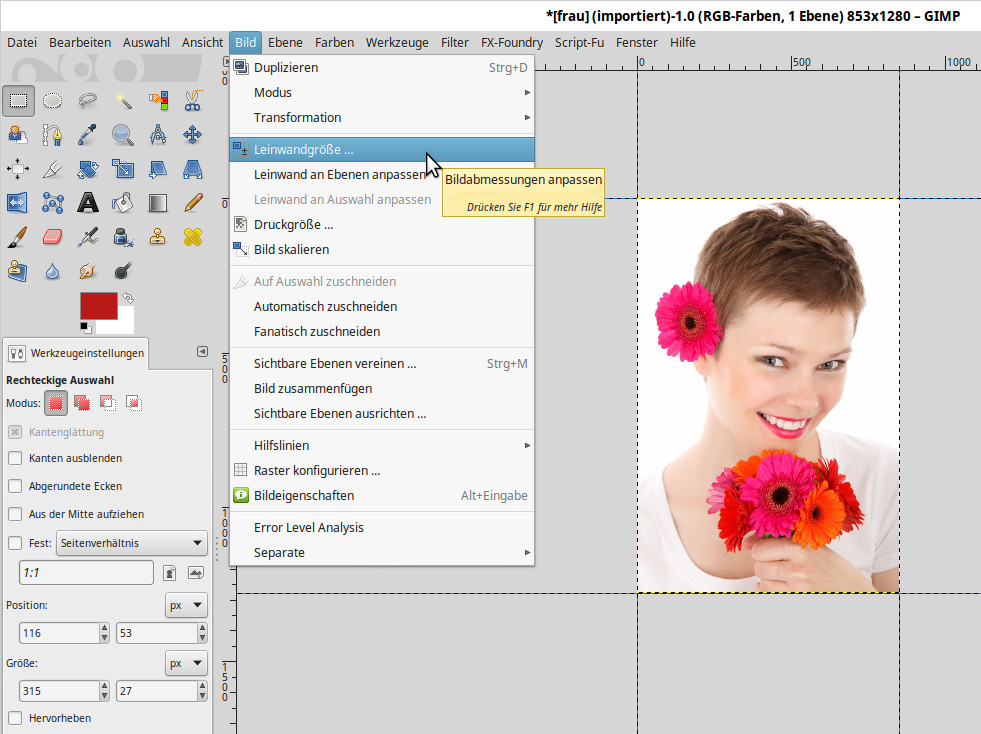Choose the Pencil tool

[x=193, y=203]
